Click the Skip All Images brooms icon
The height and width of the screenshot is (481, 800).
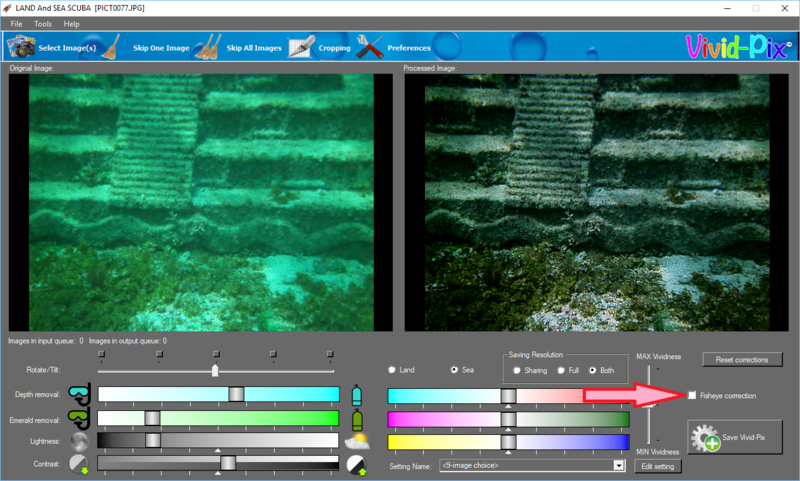(207, 47)
